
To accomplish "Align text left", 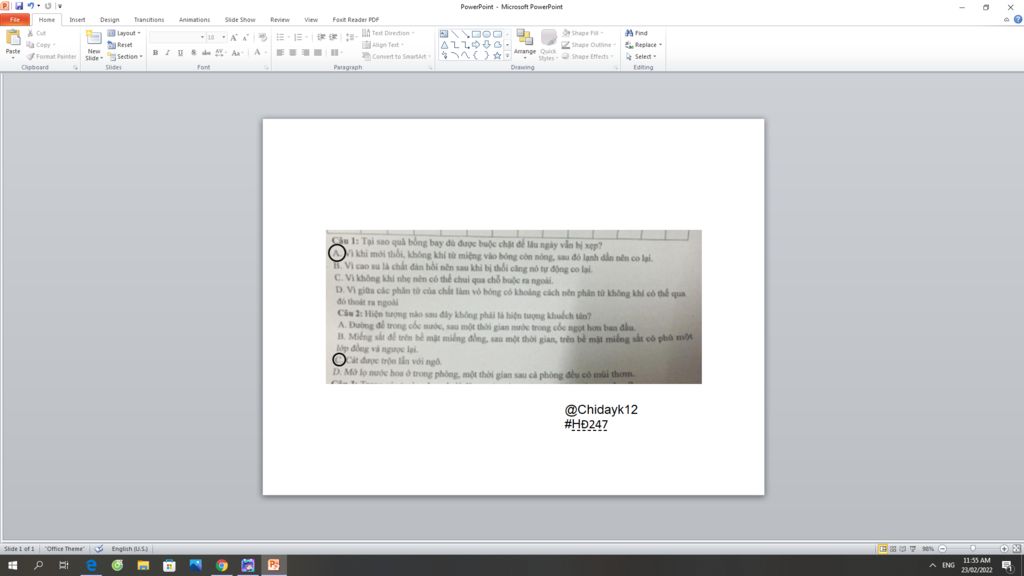I will [x=280, y=53].
